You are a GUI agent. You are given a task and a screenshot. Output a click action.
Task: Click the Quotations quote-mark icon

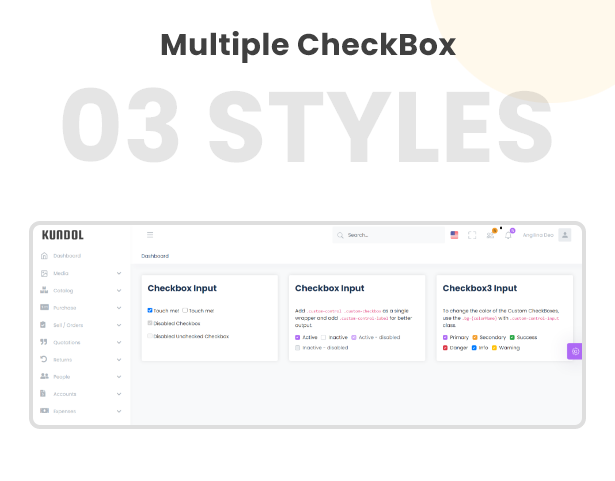[x=44, y=342]
